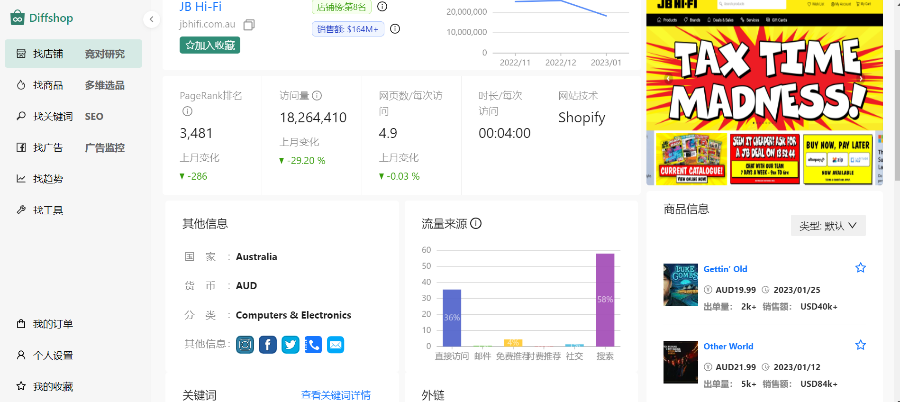Open the 类型: 默认 dropdown
The image size is (900, 402).
(828, 226)
